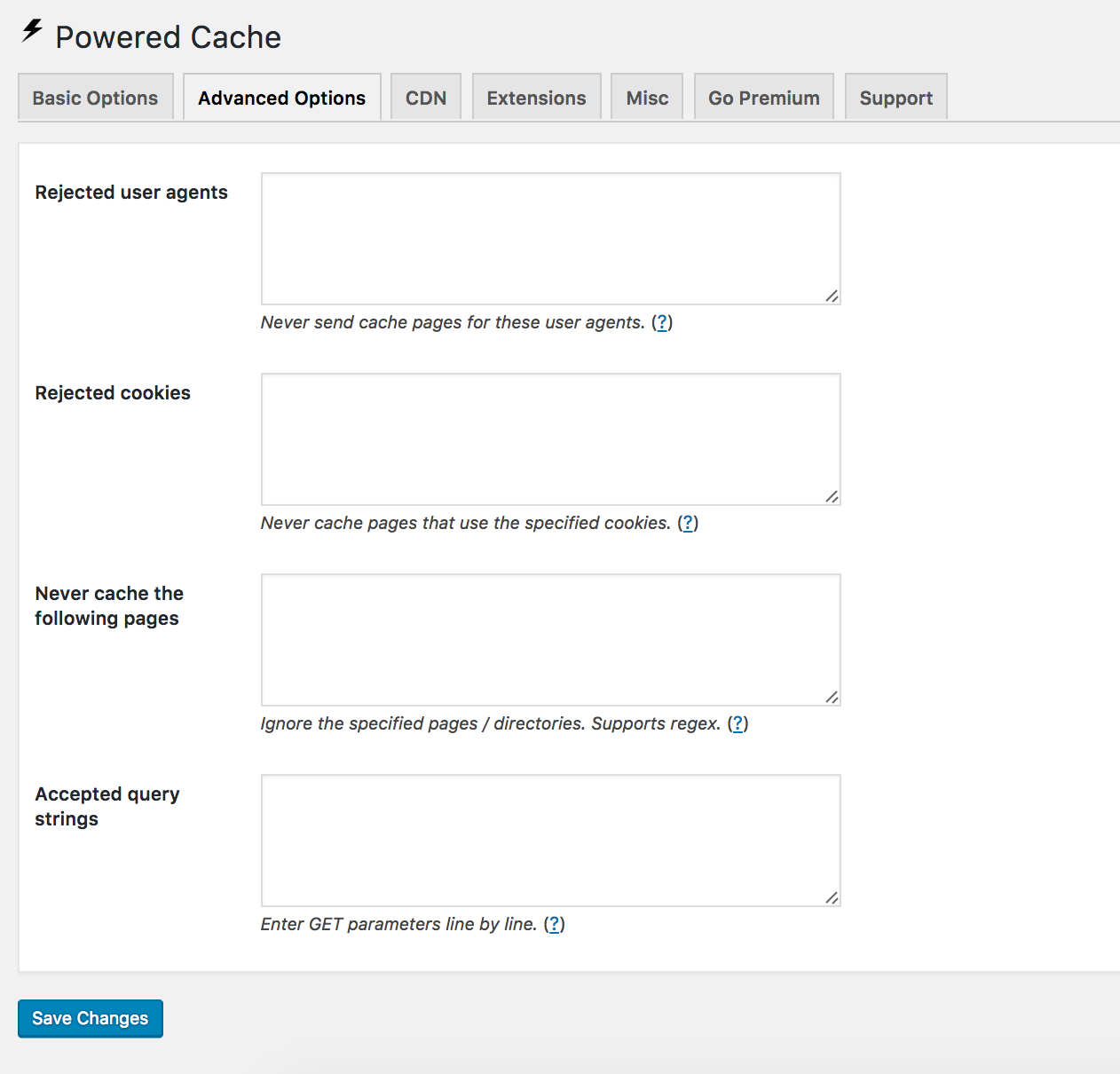This screenshot has width=1120, height=1074.
Task: Click the Go Premium tab
Action: 763,98
